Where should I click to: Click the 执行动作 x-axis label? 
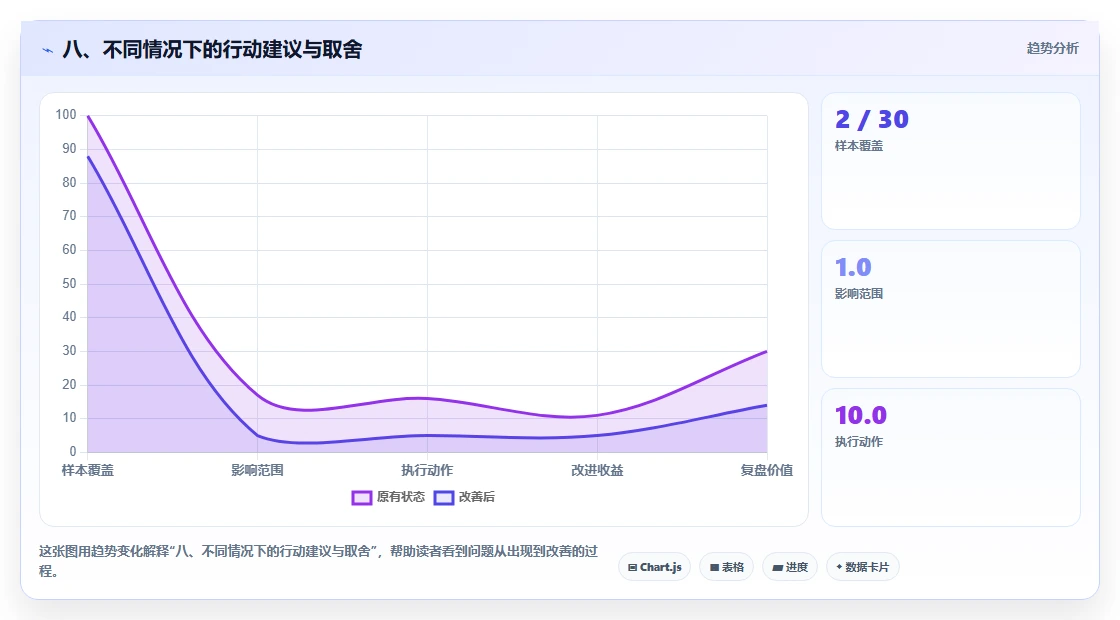point(427,470)
